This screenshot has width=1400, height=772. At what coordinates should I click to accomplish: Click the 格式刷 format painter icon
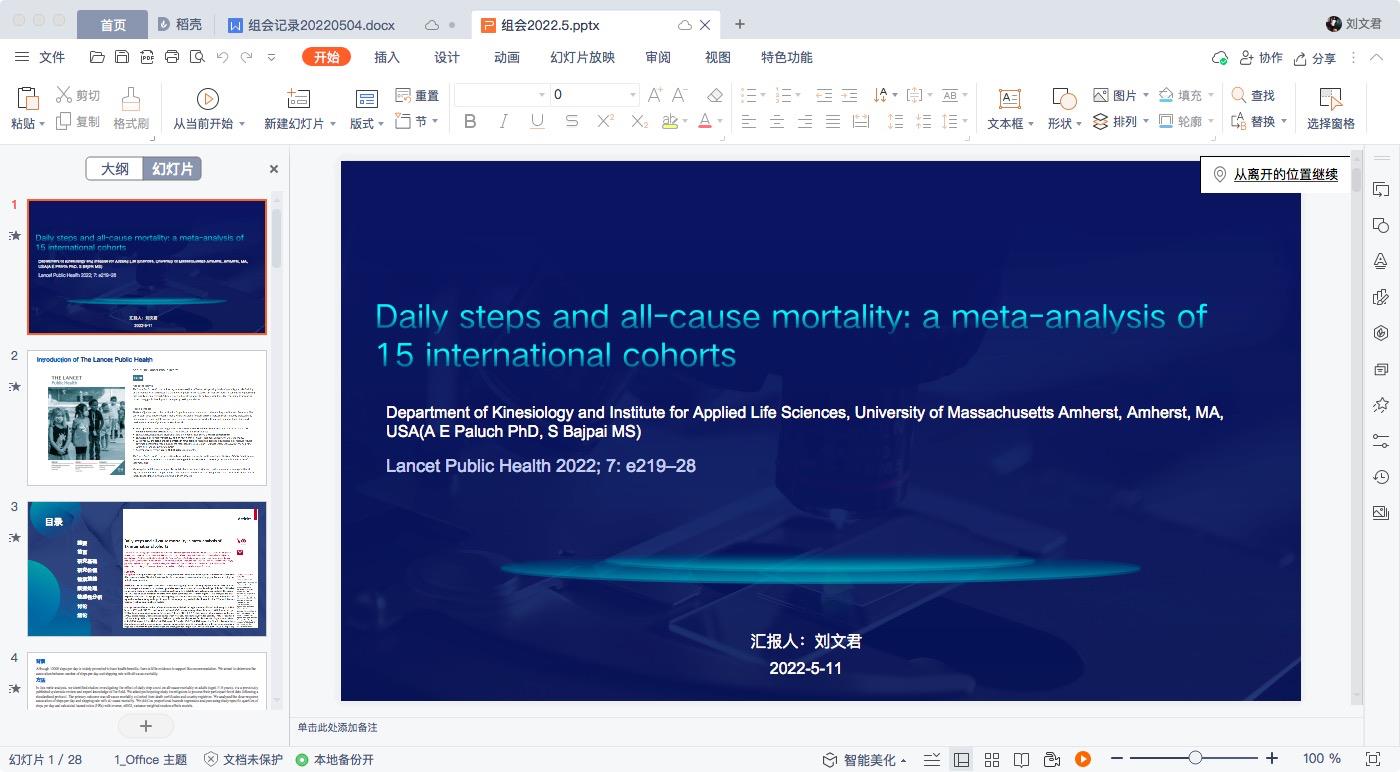[130, 99]
